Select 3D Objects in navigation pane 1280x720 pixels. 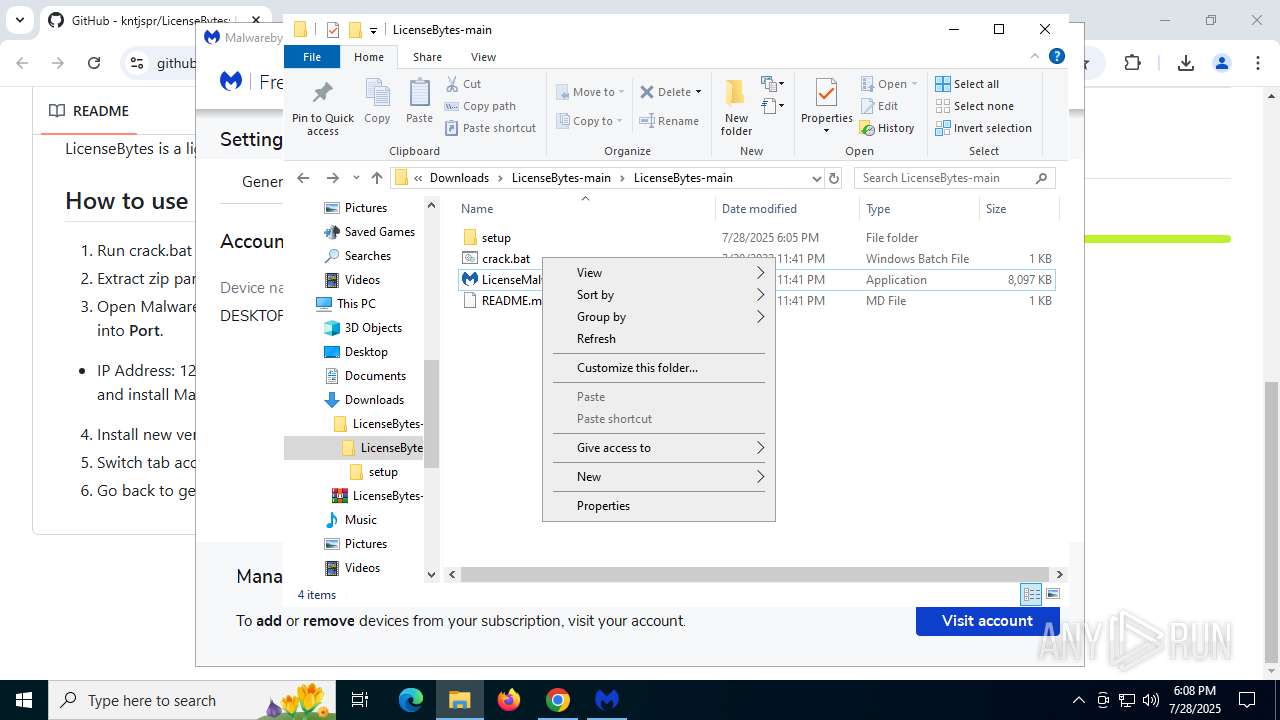click(373, 328)
